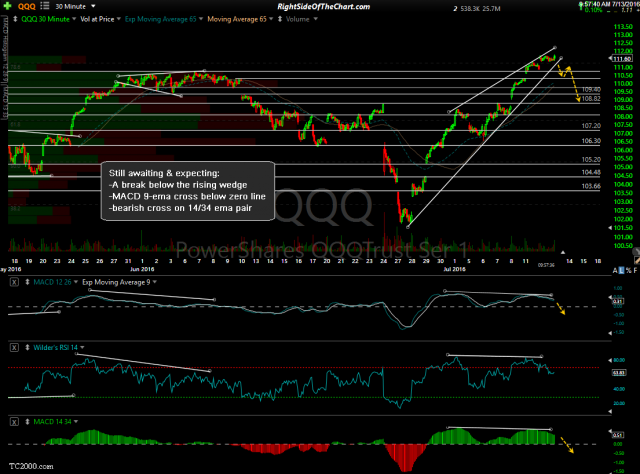
Task: Click the 104.48 support level label
Action: coord(591,172)
